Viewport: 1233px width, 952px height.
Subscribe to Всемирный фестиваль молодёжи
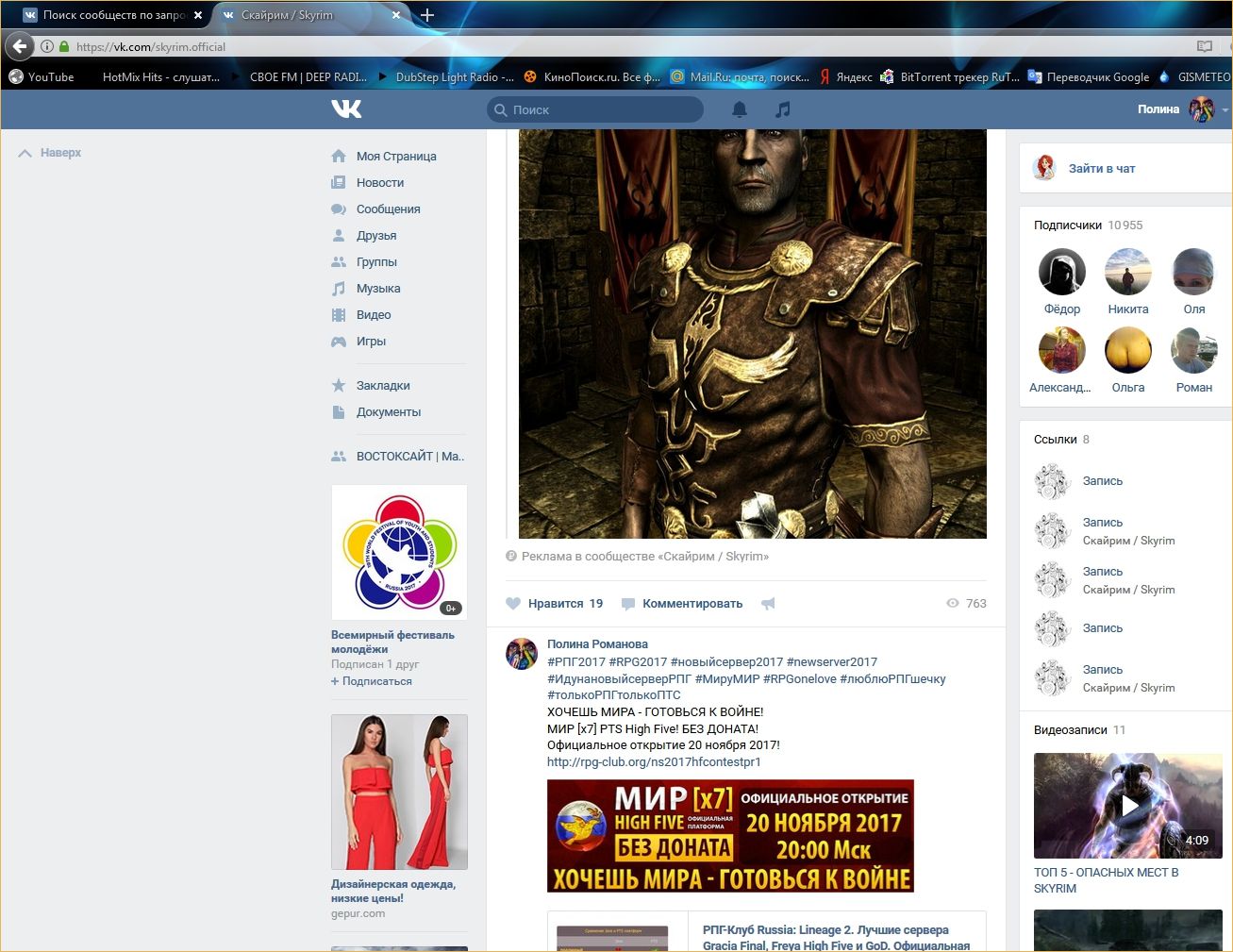pos(372,681)
